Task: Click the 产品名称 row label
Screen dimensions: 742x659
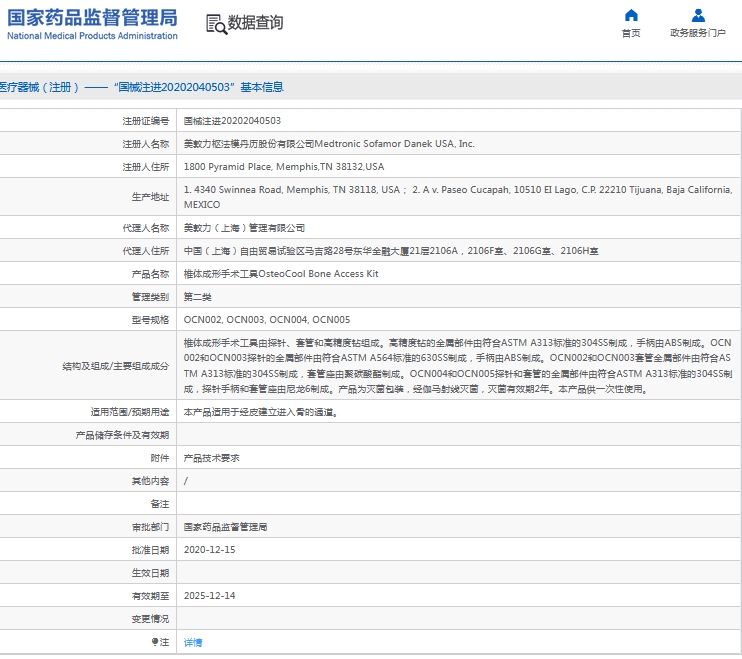Action: 150,274
